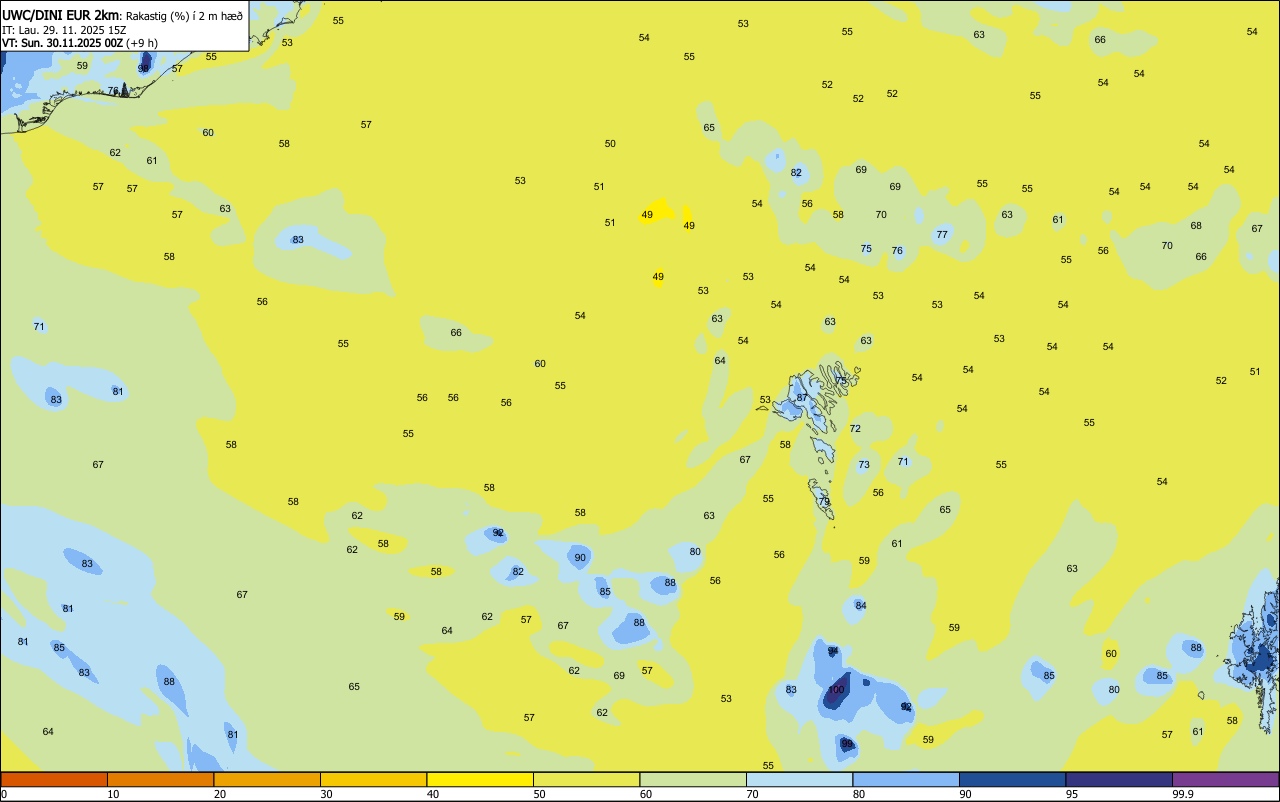Viewport: 1280px width, 802px height.
Task: Click the '68' humidity value on the map
Action: [1196, 226]
